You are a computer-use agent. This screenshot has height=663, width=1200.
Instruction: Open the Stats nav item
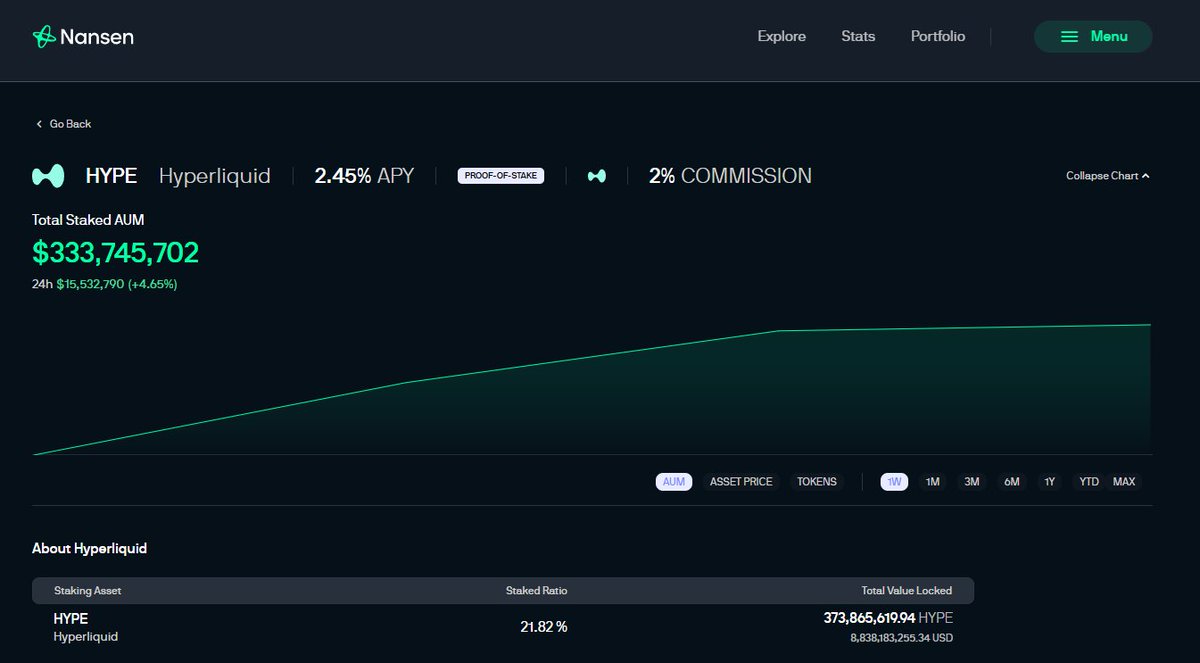(x=858, y=36)
